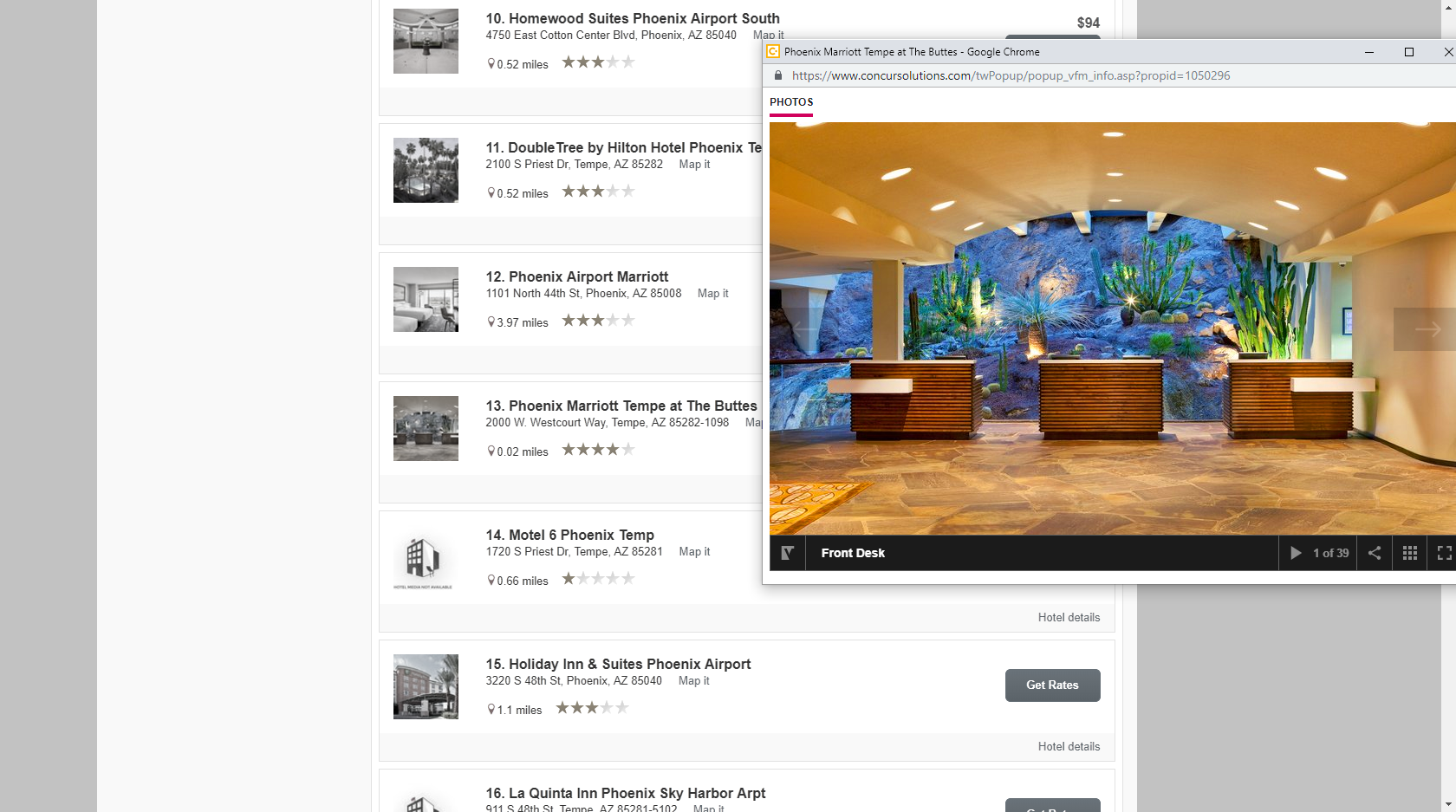Click the Concur favicon in the popup title bar
Image resolution: width=1456 pixels, height=812 pixels.
(773, 52)
